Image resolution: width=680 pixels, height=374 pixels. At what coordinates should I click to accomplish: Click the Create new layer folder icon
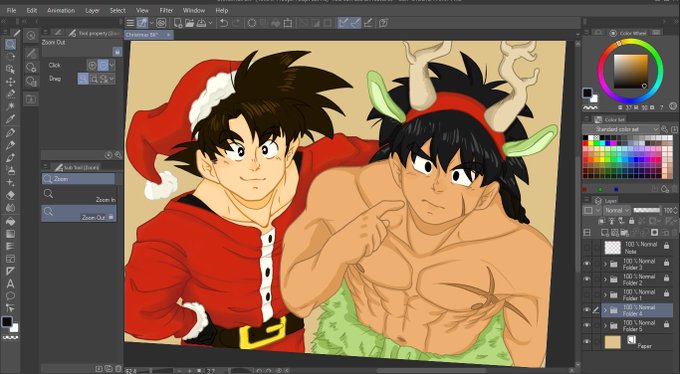click(624, 233)
